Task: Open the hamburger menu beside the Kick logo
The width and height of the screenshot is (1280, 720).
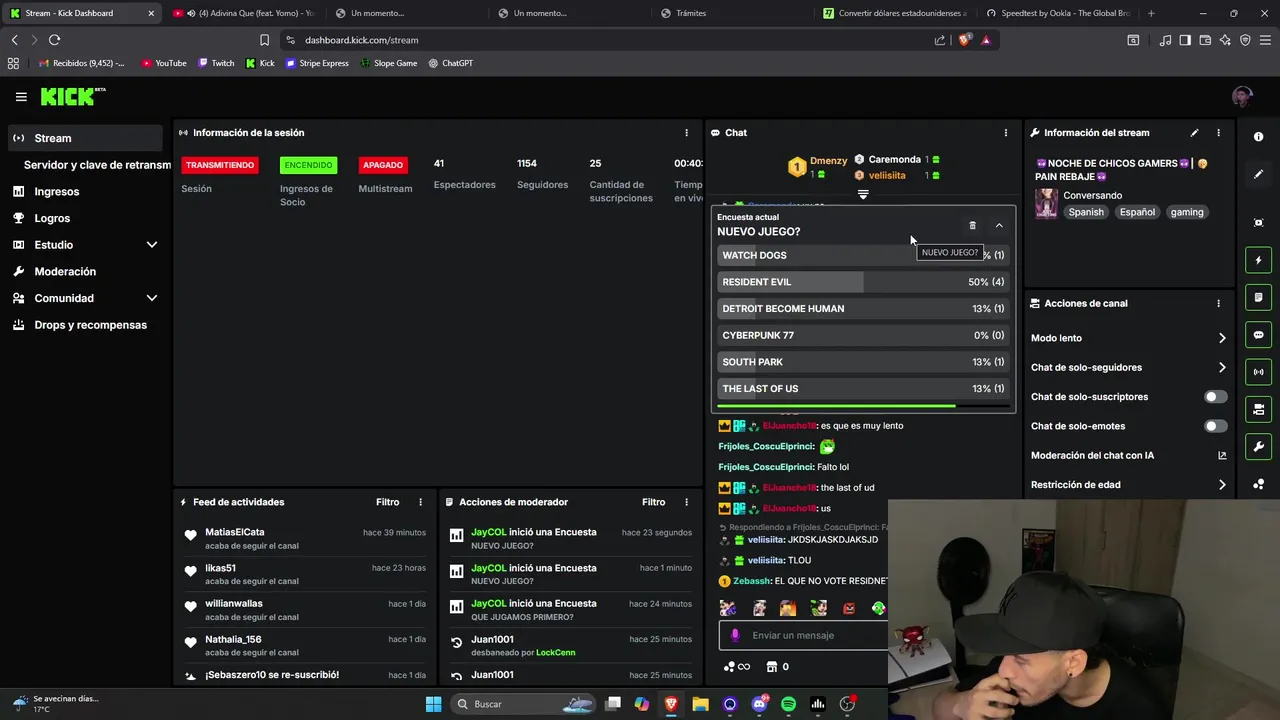Action: [21, 97]
